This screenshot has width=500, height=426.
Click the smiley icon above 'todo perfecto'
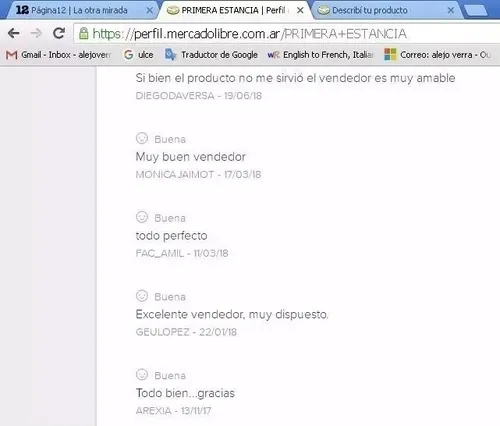point(142,217)
